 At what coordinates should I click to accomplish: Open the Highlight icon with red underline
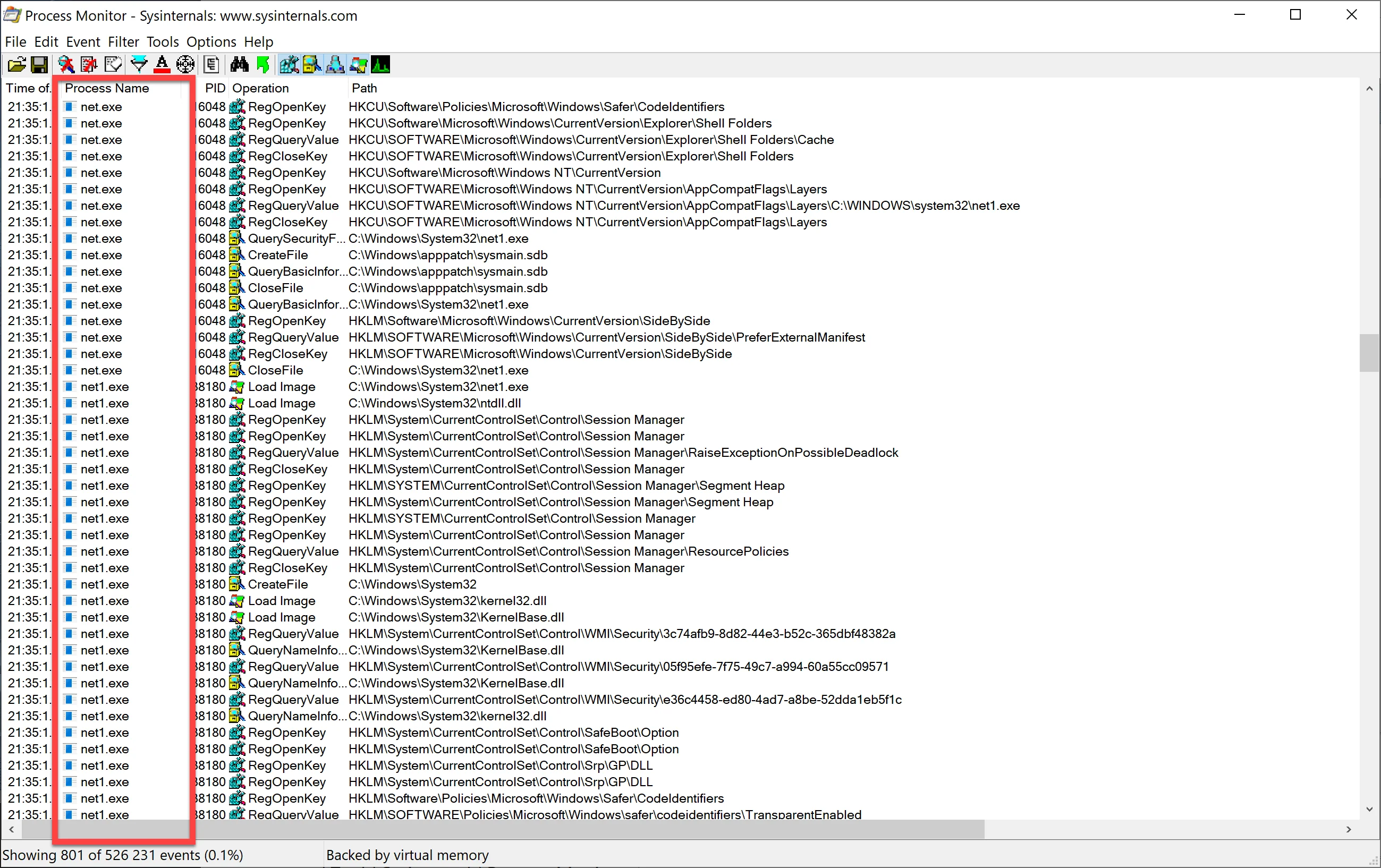pyautogui.click(x=162, y=65)
